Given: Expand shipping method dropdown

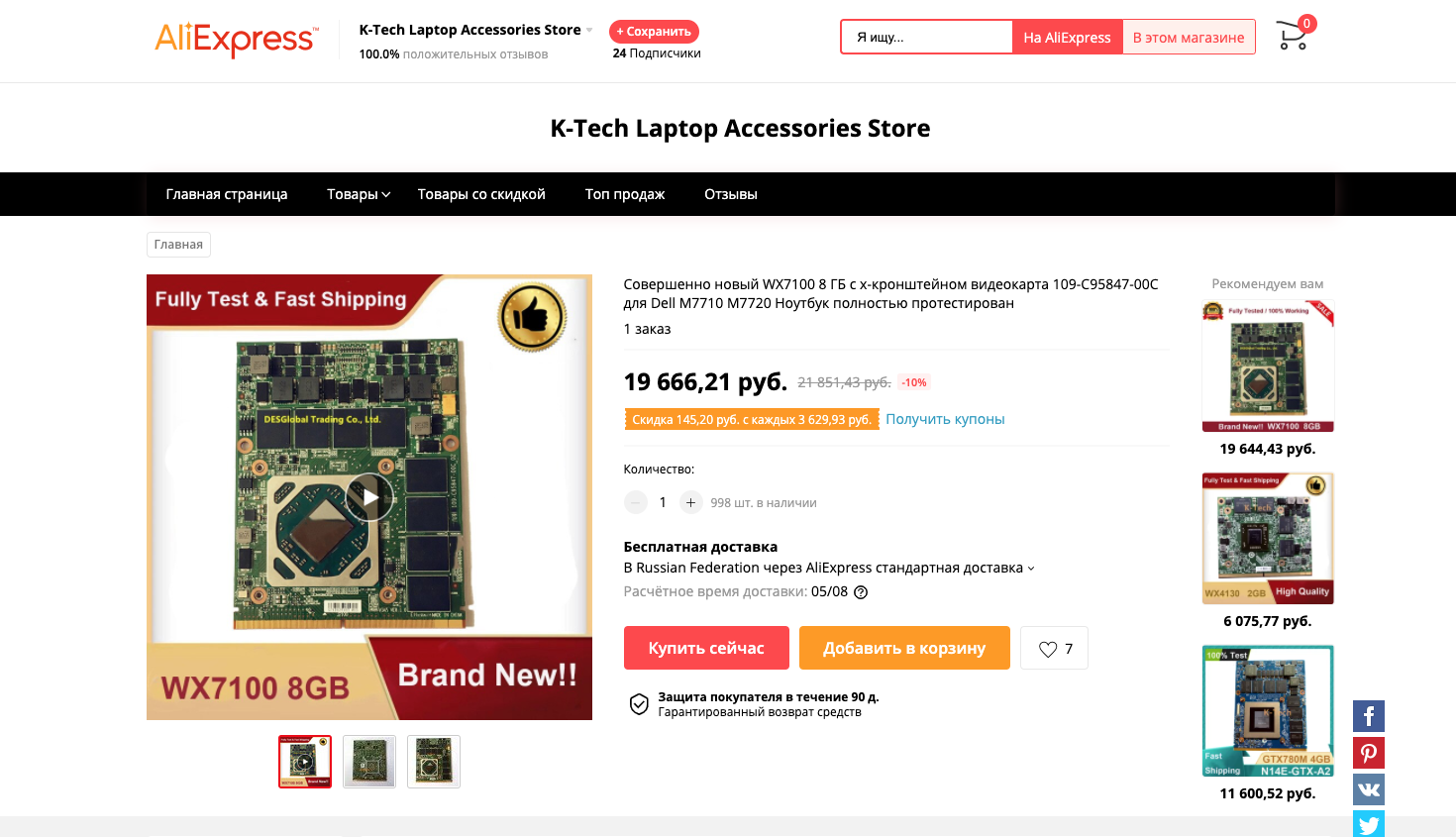Looking at the screenshot, I should (x=1031, y=569).
